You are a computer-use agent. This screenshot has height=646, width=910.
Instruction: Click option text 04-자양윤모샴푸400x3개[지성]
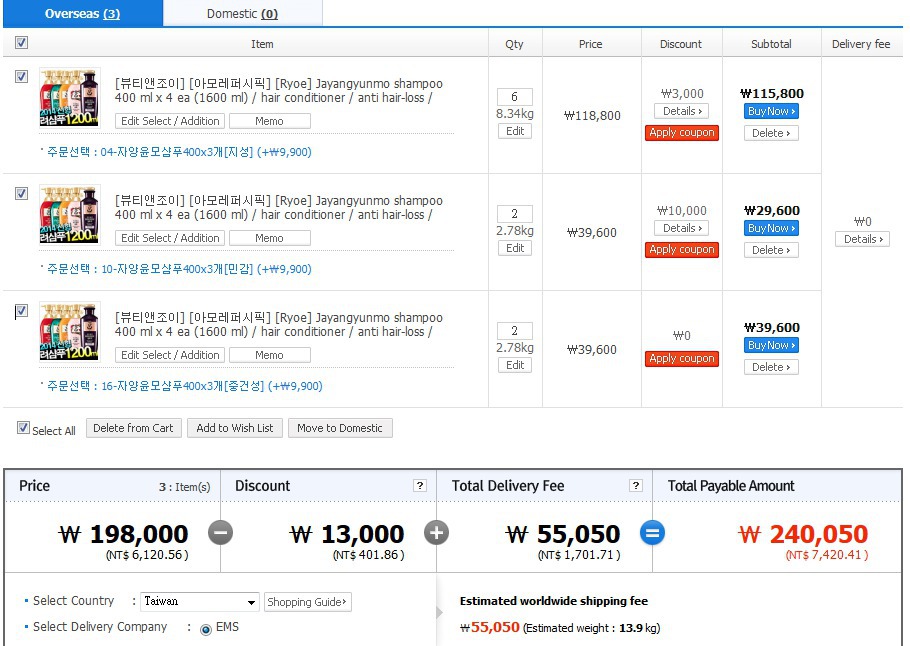pos(177,152)
